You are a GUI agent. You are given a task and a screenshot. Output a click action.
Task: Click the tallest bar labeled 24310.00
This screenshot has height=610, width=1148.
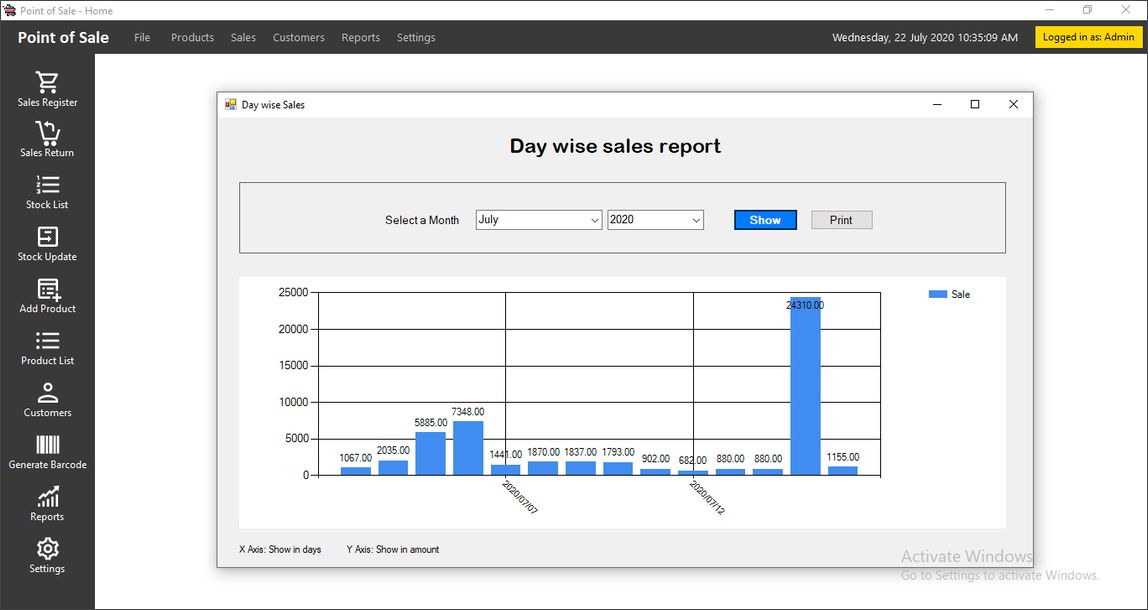tap(805, 387)
